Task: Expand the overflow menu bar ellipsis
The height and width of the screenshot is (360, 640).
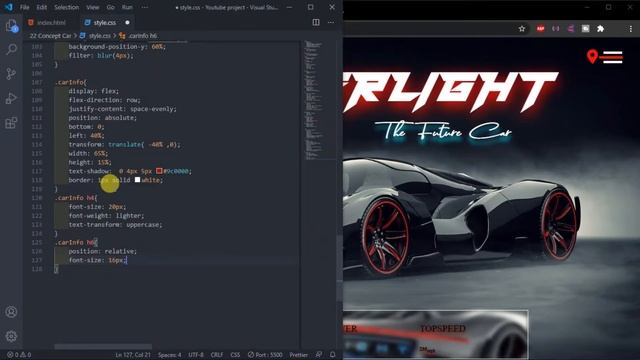Action: coord(144,7)
